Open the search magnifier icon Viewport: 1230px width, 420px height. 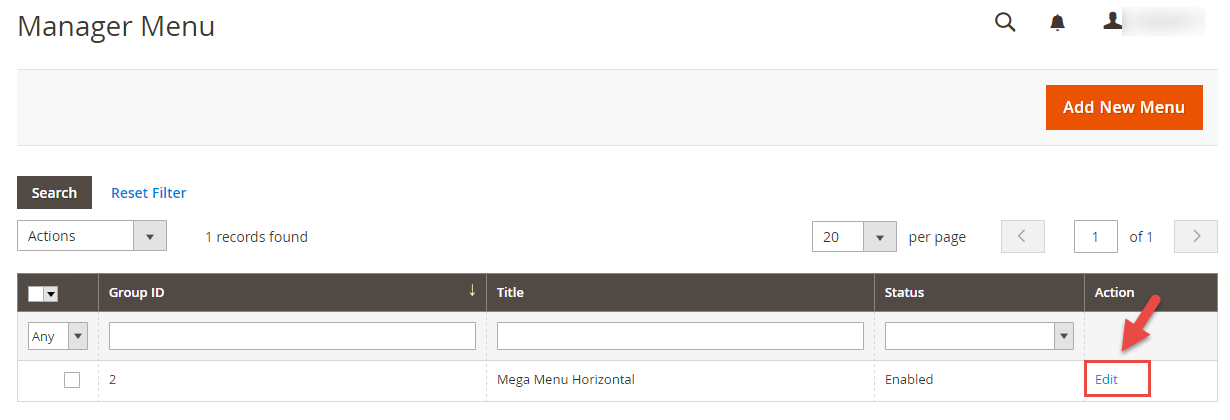click(1005, 22)
